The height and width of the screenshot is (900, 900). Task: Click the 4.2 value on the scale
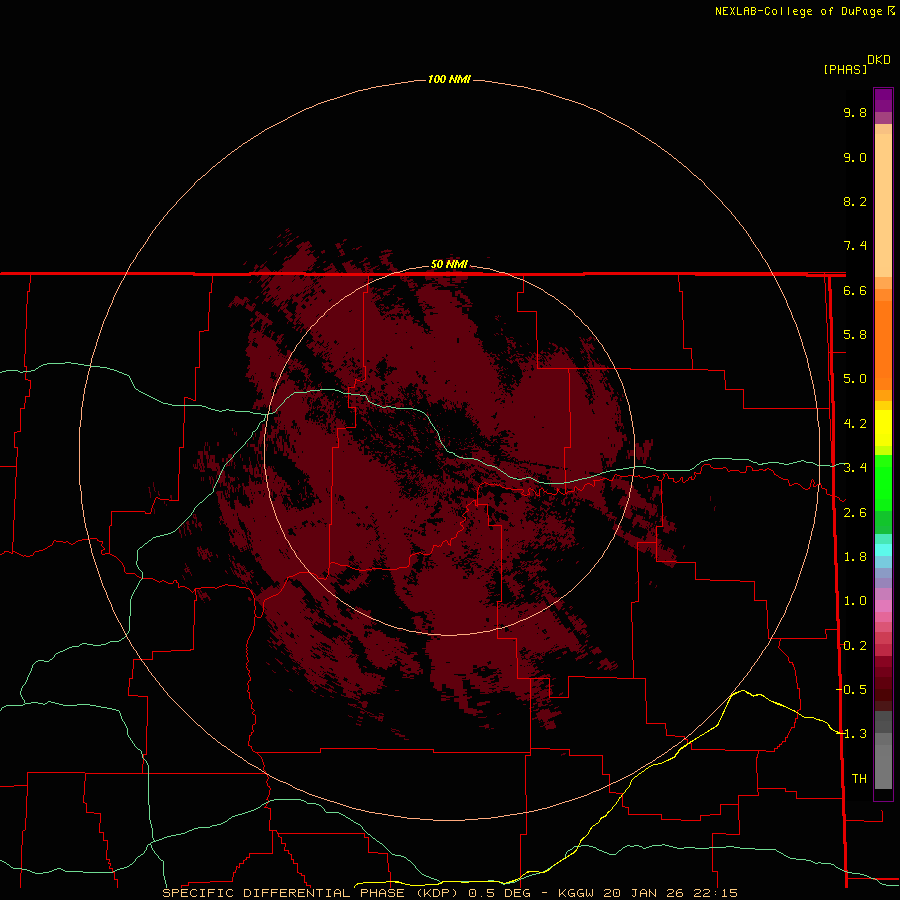coord(855,423)
